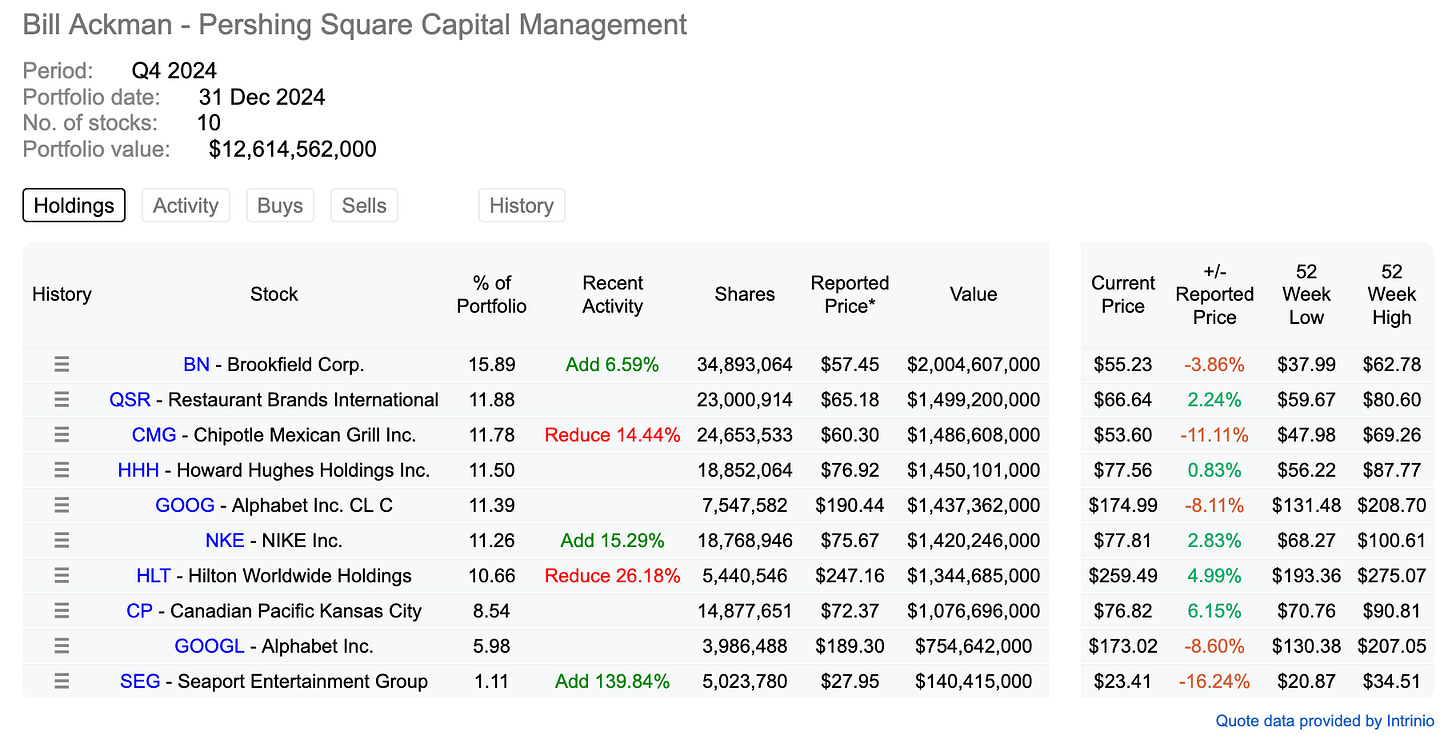Click the 'Reduce 14.44%' activity cell
Screen dimensions: 1456x739
(612, 435)
